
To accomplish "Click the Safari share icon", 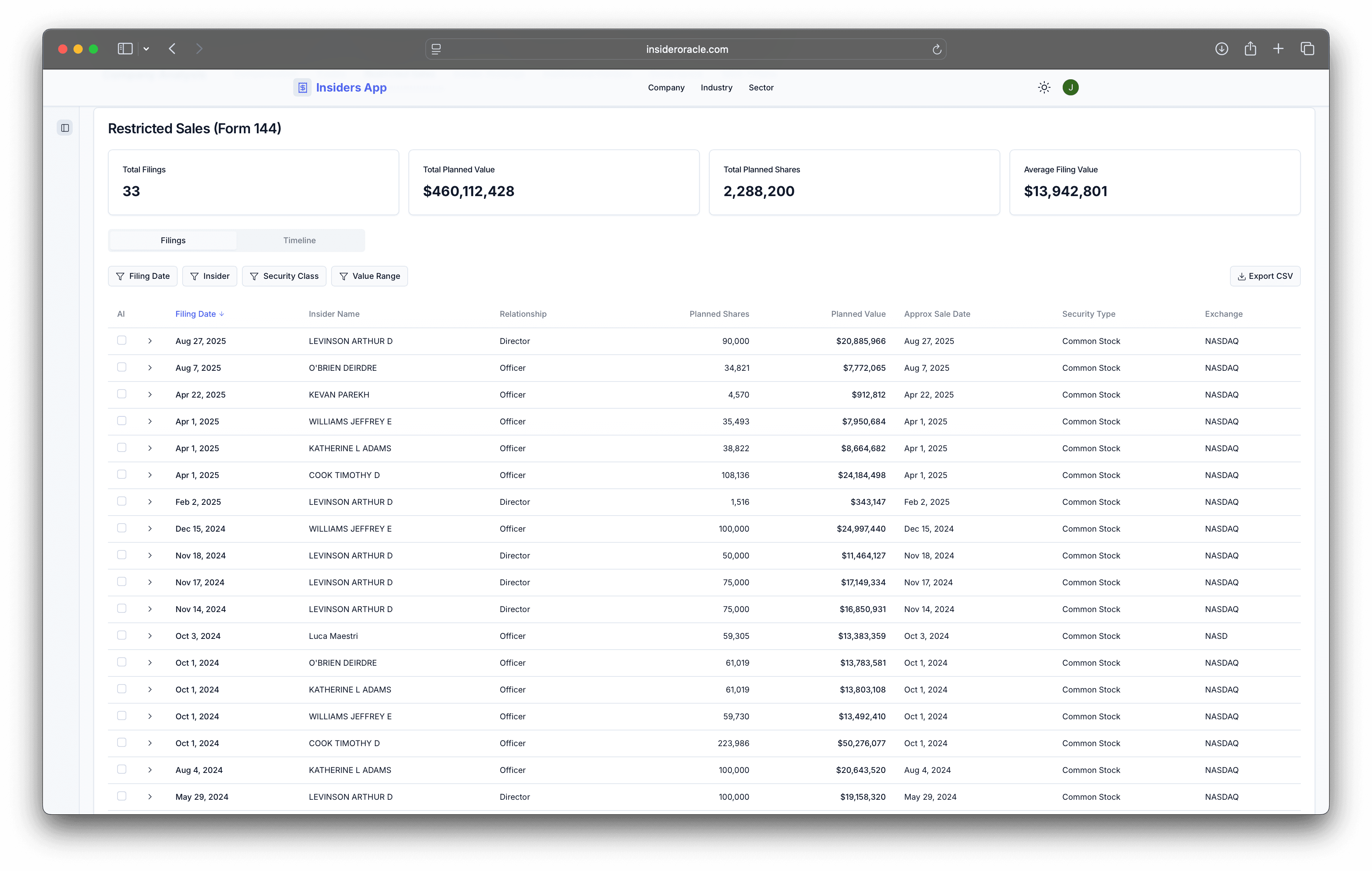I will (x=1250, y=49).
